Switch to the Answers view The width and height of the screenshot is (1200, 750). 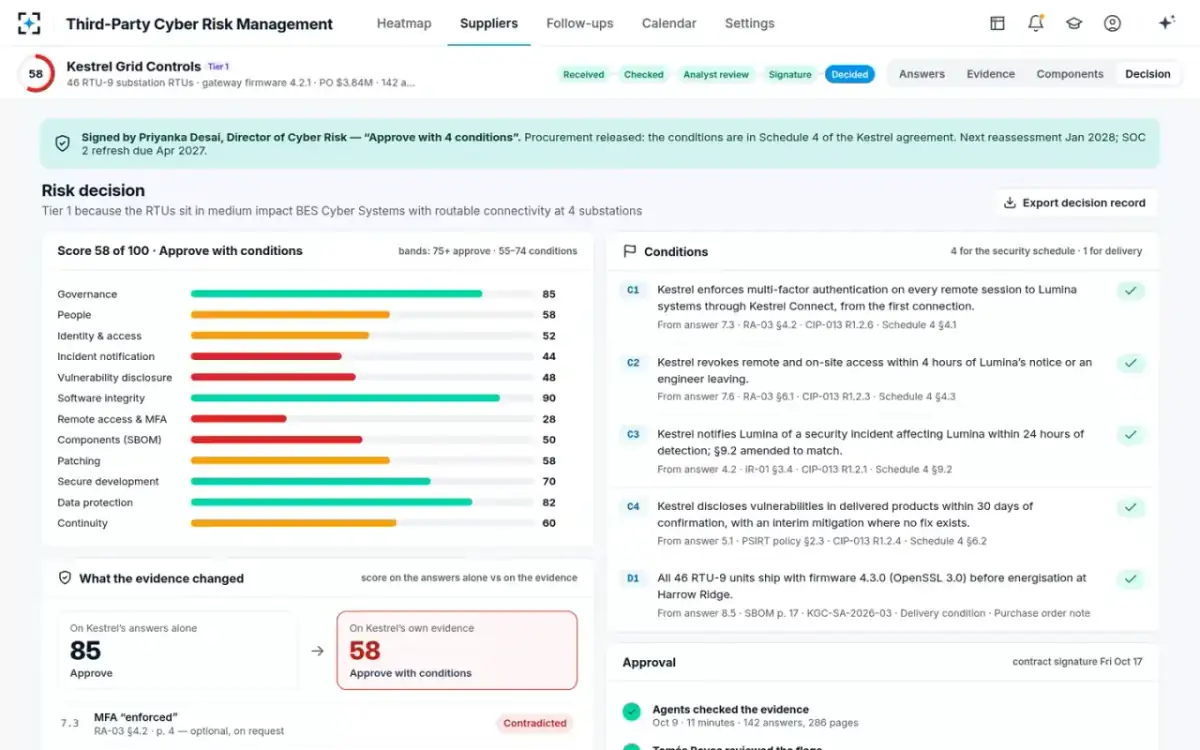[x=922, y=74]
